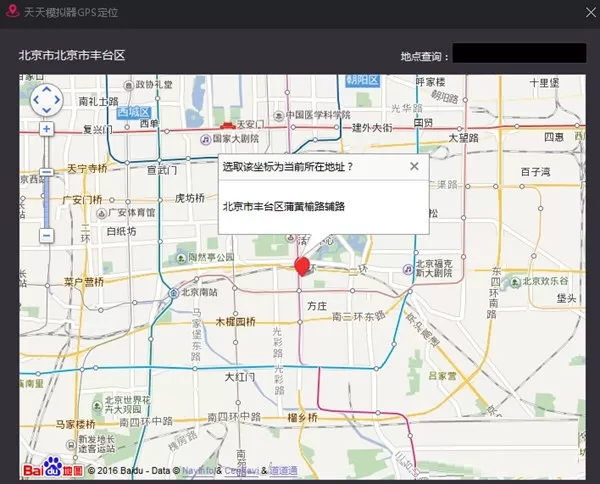Click the 呼家楼 map label

[x=430, y=82]
